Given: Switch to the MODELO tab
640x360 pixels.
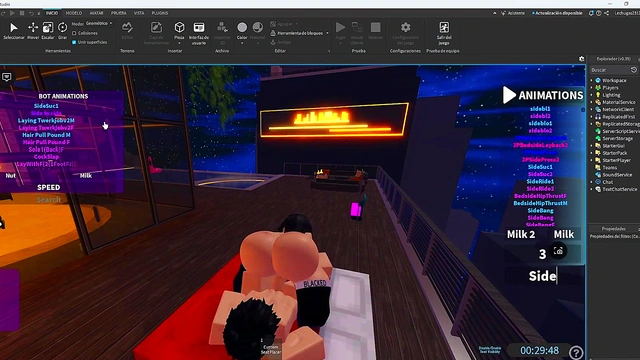Looking at the screenshot, I should coord(74,13).
